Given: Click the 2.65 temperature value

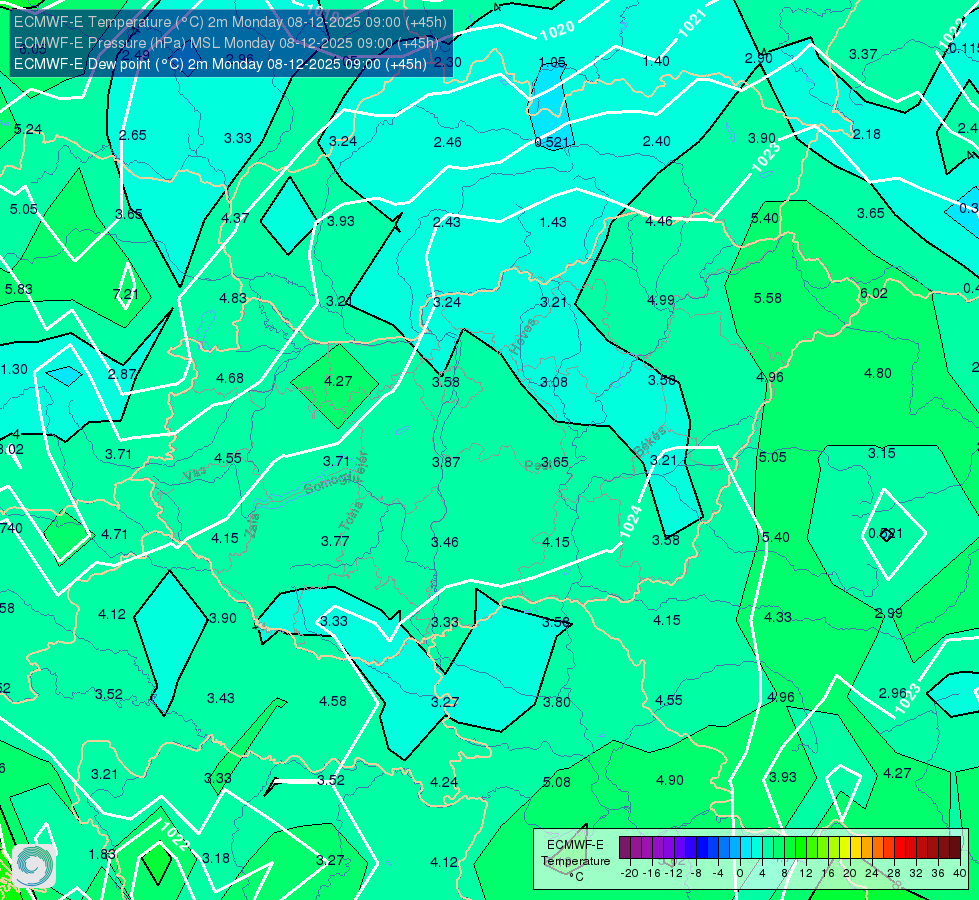Looking at the screenshot, I should (132, 136).
